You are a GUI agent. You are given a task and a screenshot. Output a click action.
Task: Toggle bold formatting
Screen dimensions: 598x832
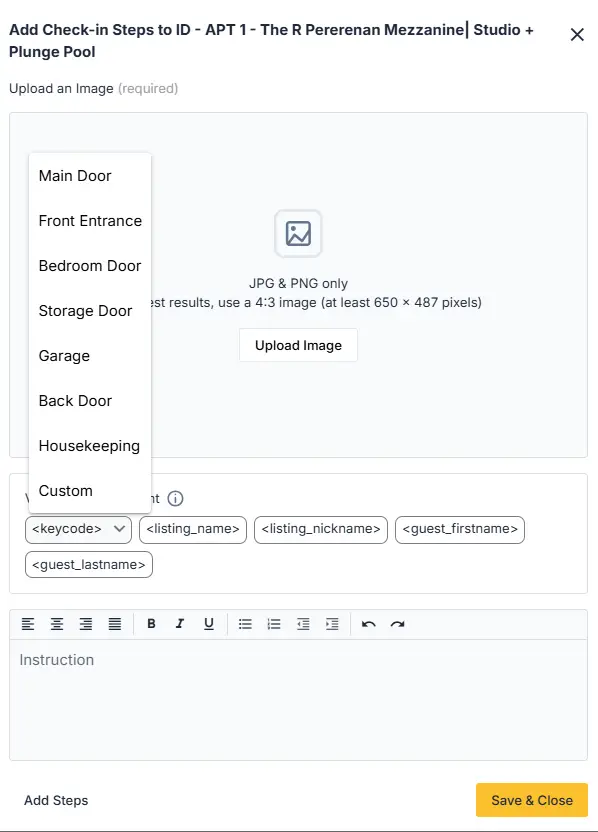151,624
